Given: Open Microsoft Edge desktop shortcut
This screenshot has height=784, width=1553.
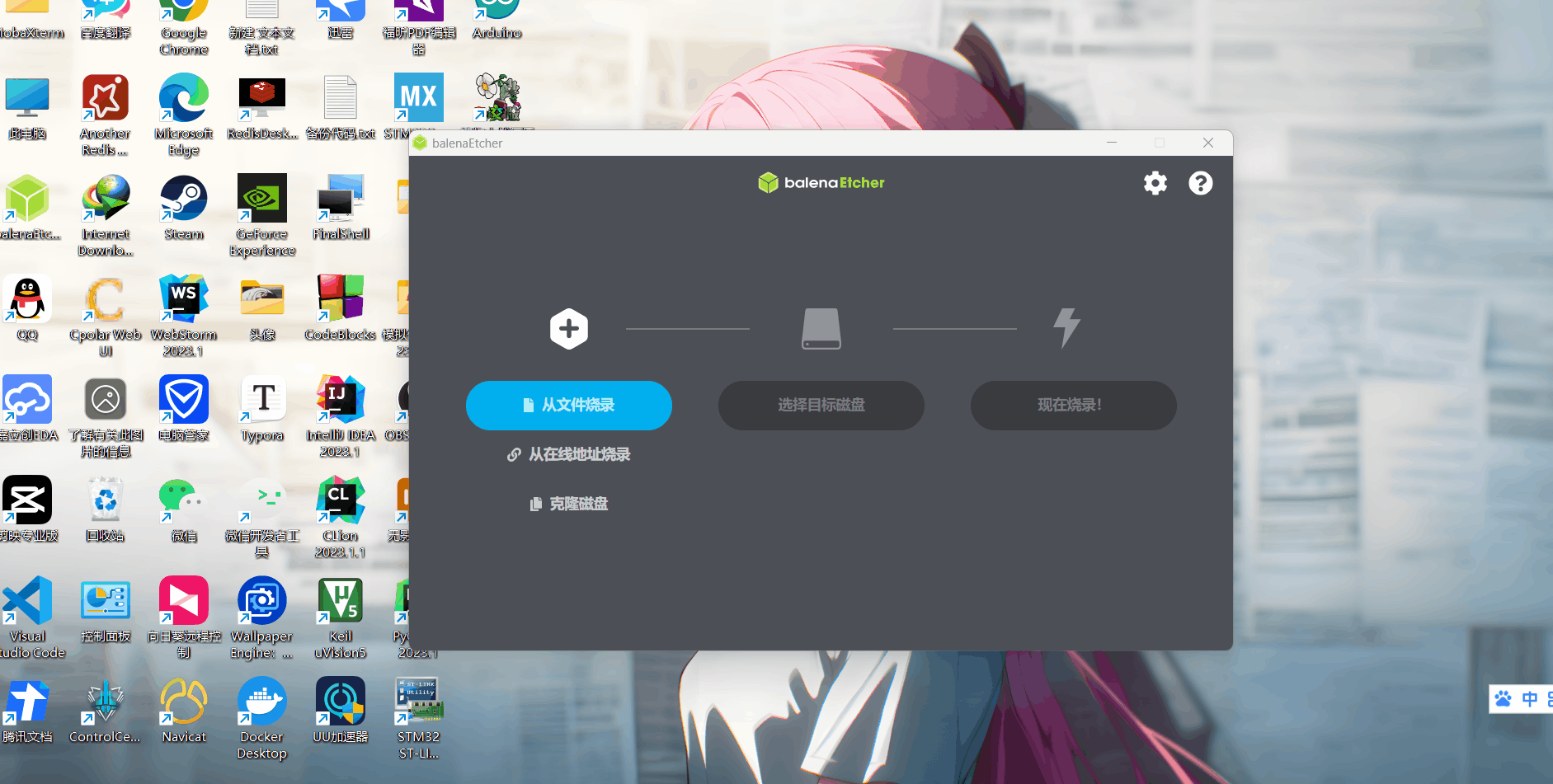Looking at the screenshot, I should pyautogui.click(x=184, y=115).
